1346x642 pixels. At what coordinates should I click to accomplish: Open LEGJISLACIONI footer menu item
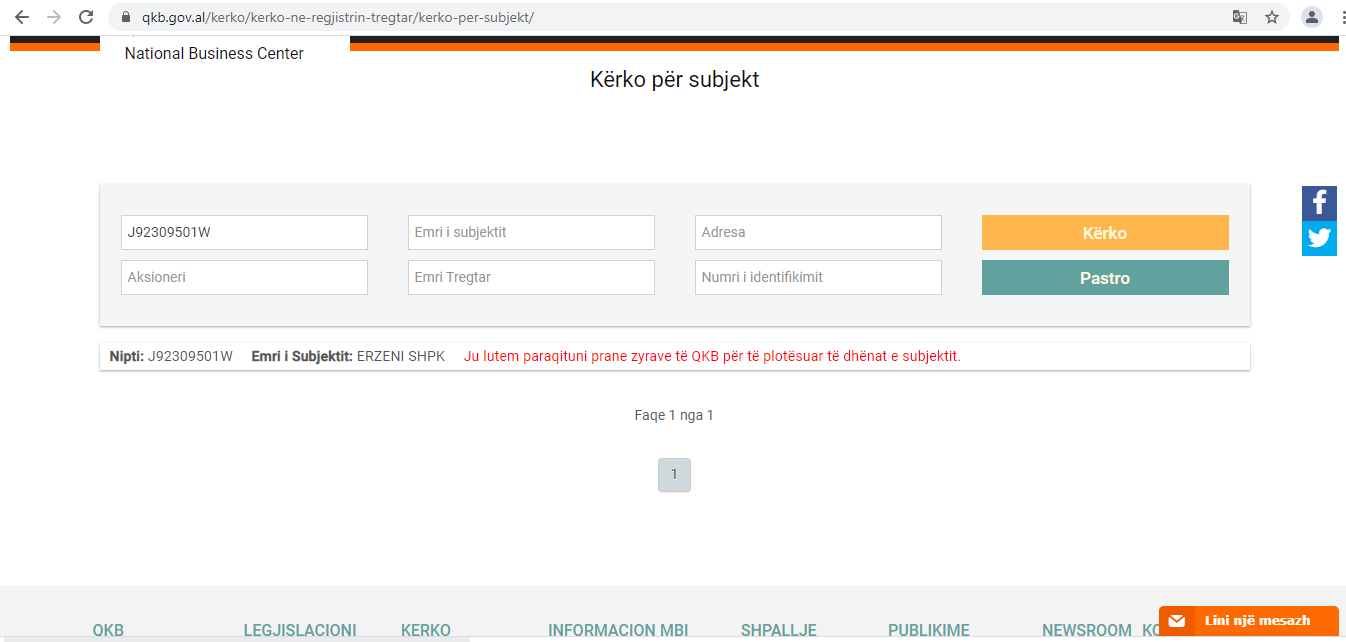coord(300,630)
